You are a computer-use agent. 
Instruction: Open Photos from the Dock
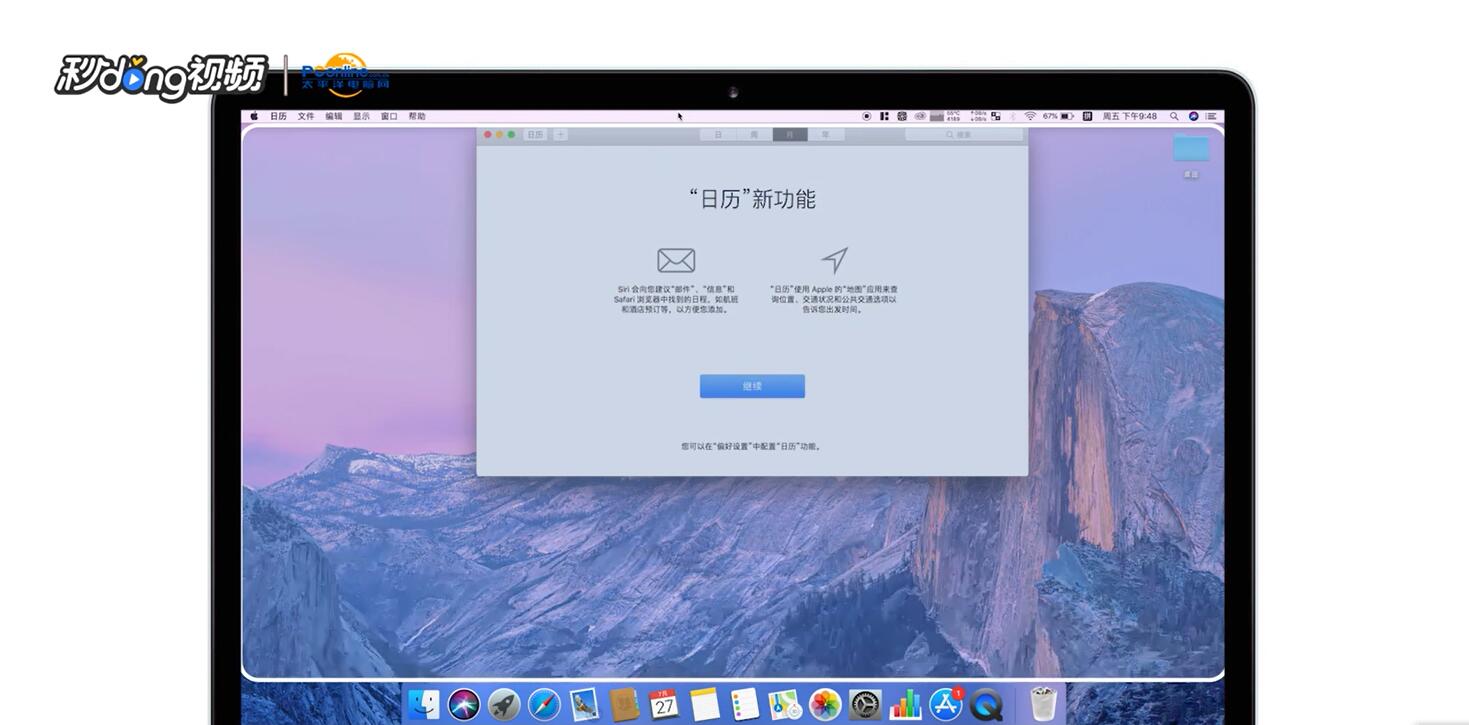[x=825, y=704]
